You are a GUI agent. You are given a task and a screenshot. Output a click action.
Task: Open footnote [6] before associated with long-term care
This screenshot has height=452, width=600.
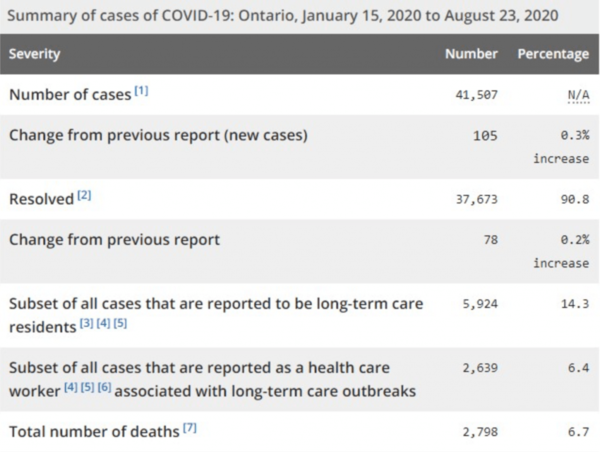[102, 388]
